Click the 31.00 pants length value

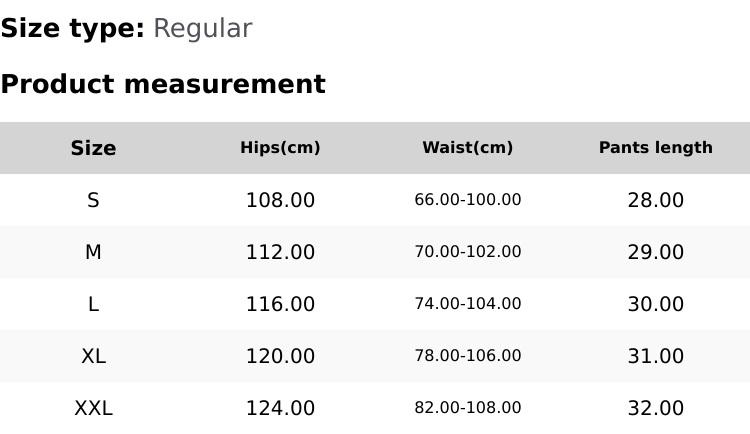[x=655, y=356]
